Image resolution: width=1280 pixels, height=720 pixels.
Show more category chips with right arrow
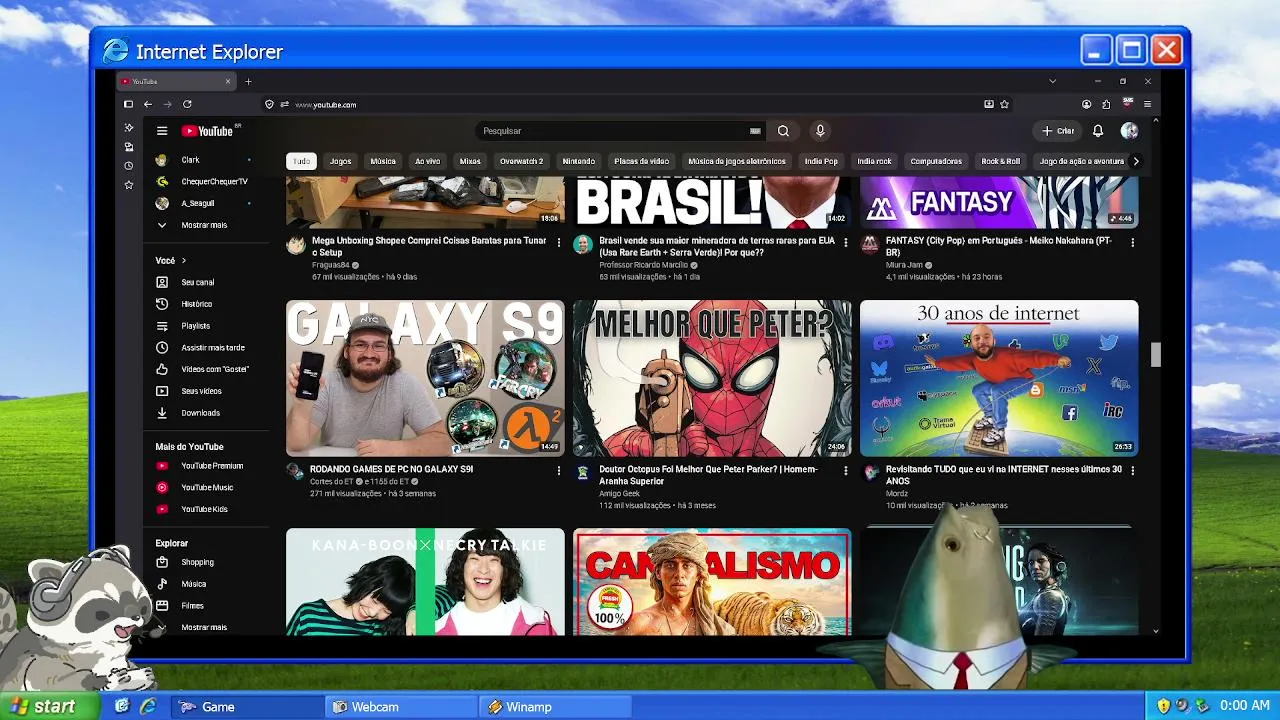point(1135,161)
